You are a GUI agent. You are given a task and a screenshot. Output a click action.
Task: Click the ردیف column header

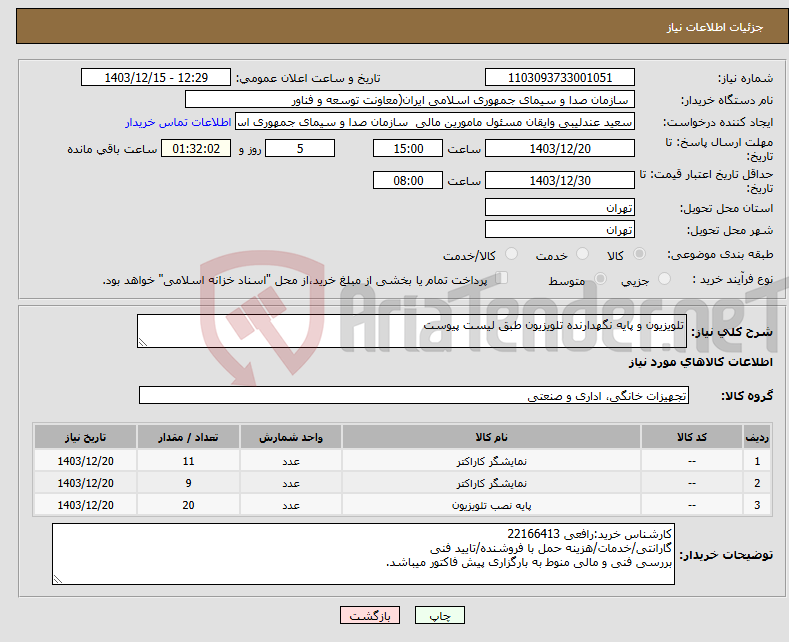click(x=757, y=437)
